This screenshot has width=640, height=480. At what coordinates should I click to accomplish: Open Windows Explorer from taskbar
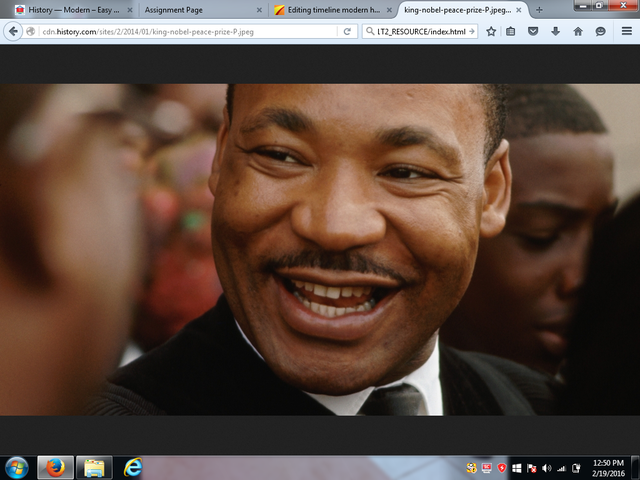point(94,468)
